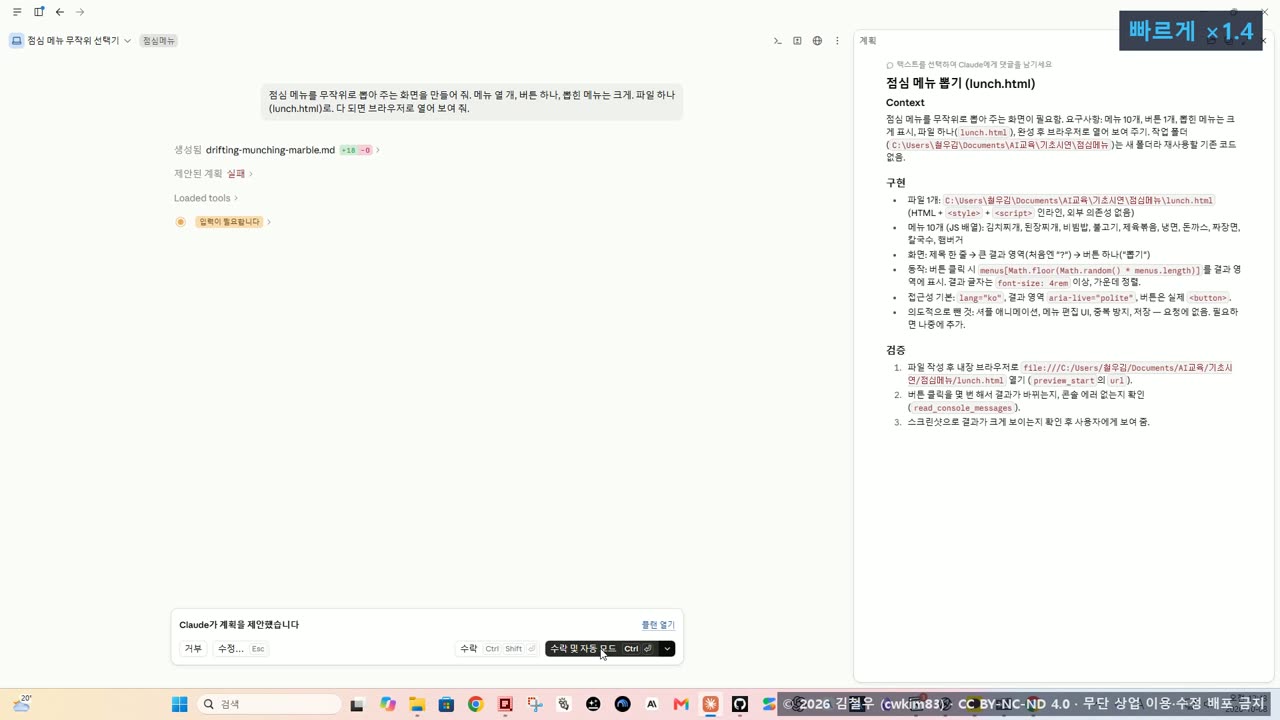Click the Windows taskbar search box
The height and width of the screenshot is (720, 1280).
point(270,704)
